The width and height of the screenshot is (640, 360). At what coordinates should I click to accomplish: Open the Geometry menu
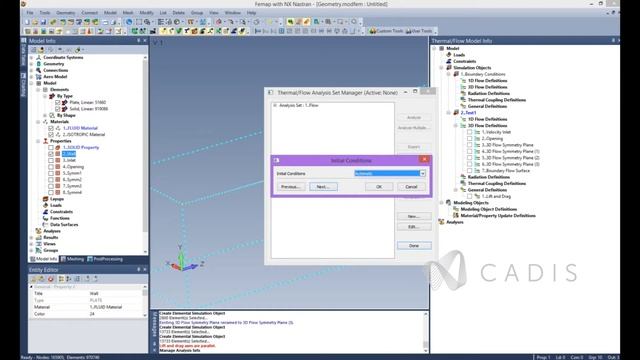tap(65, 13)
